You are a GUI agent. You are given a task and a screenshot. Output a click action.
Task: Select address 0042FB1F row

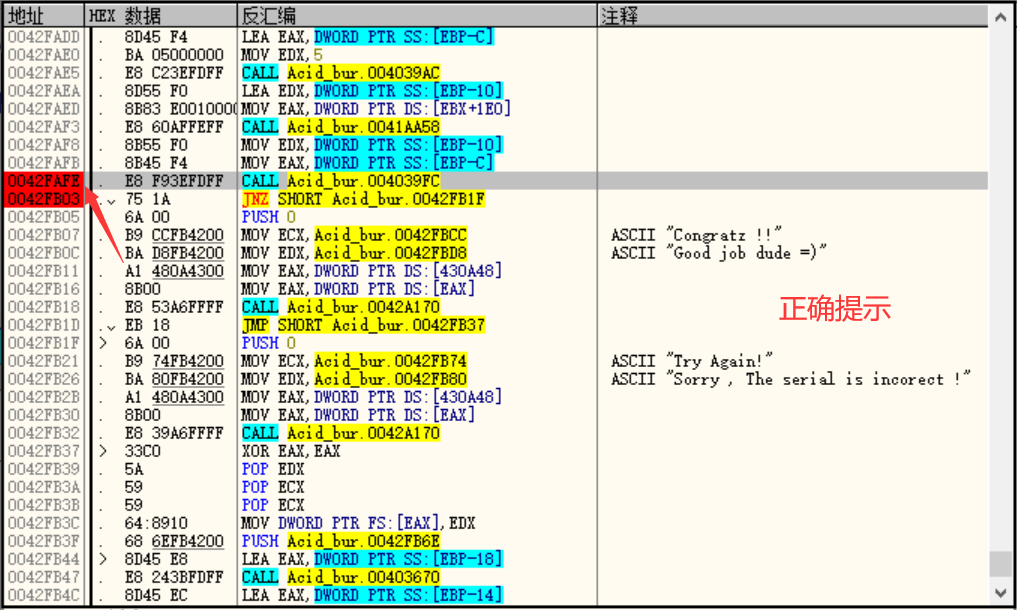tap(43, 343)
